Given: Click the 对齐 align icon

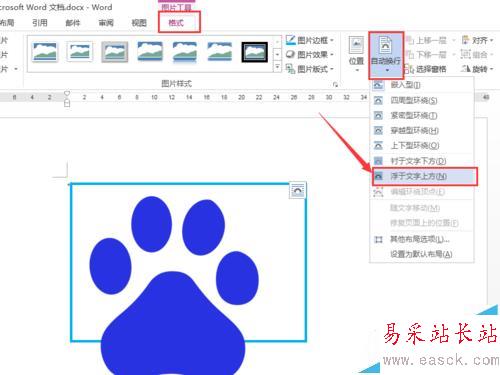Looking at the screenshot, I should tap(466, 40).
